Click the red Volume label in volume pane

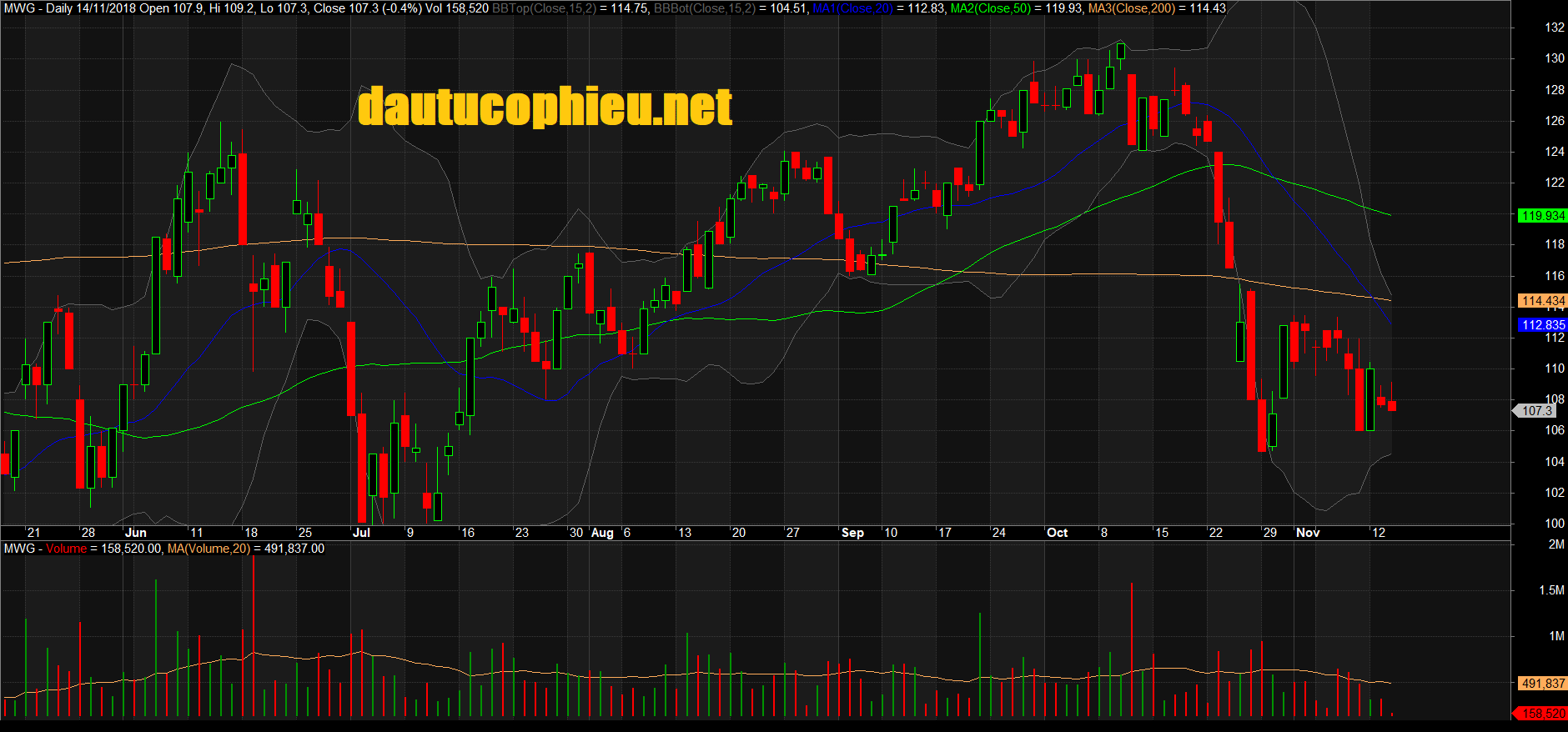tap(66, 549)
